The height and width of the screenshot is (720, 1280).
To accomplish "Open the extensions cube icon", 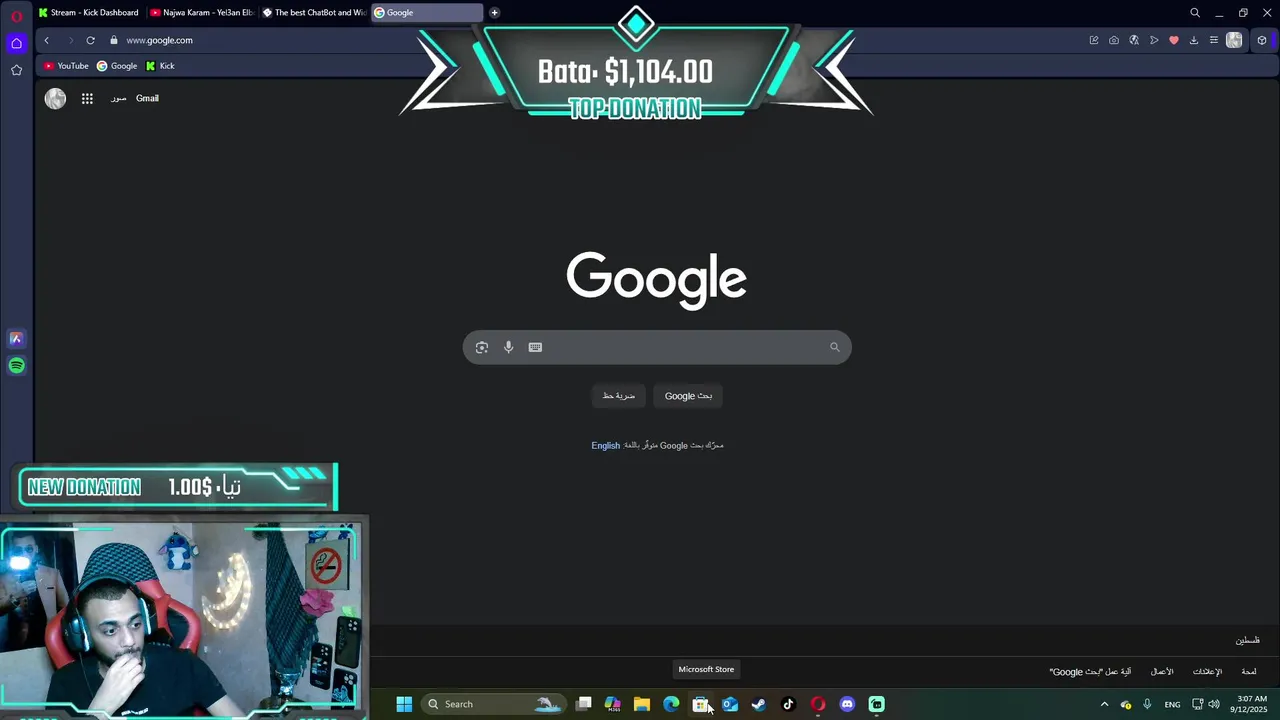I will (1262, 40).
